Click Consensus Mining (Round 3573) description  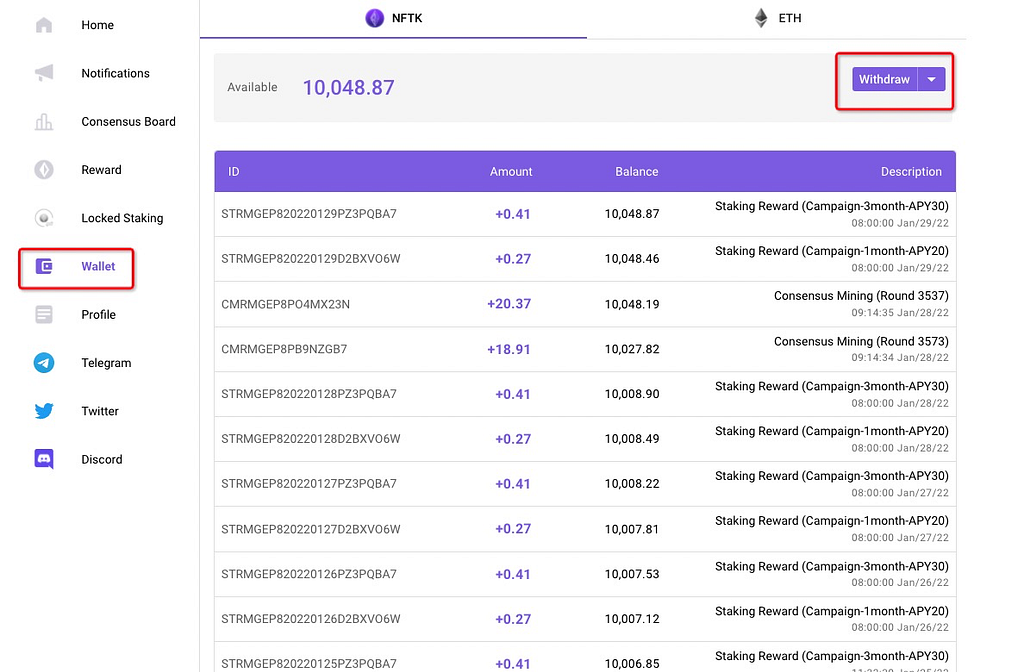pos(861,342)
